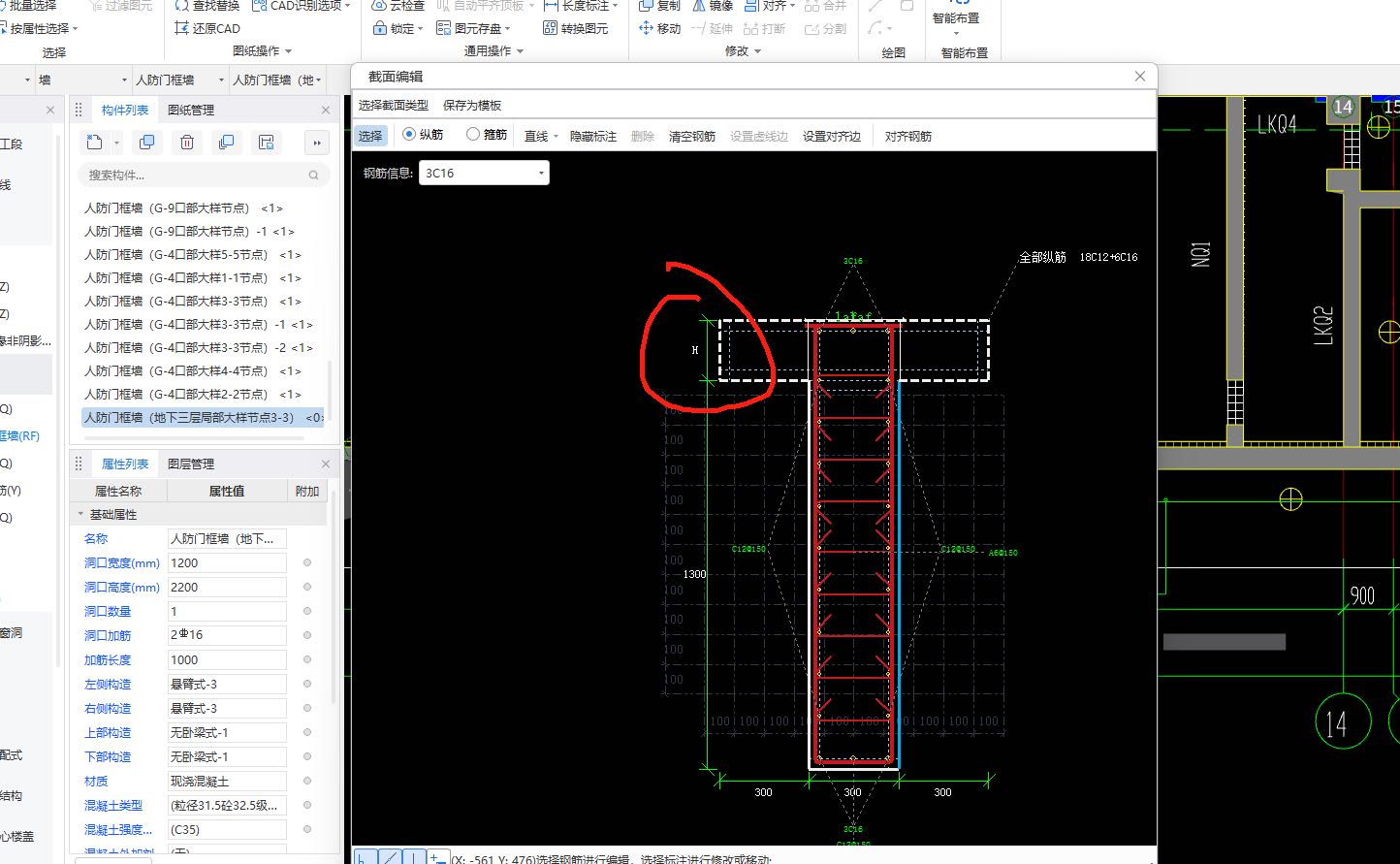Click the 复制 copy tool in ribbon
Screen dimensions: 1400x864
(x=659, y=6)
